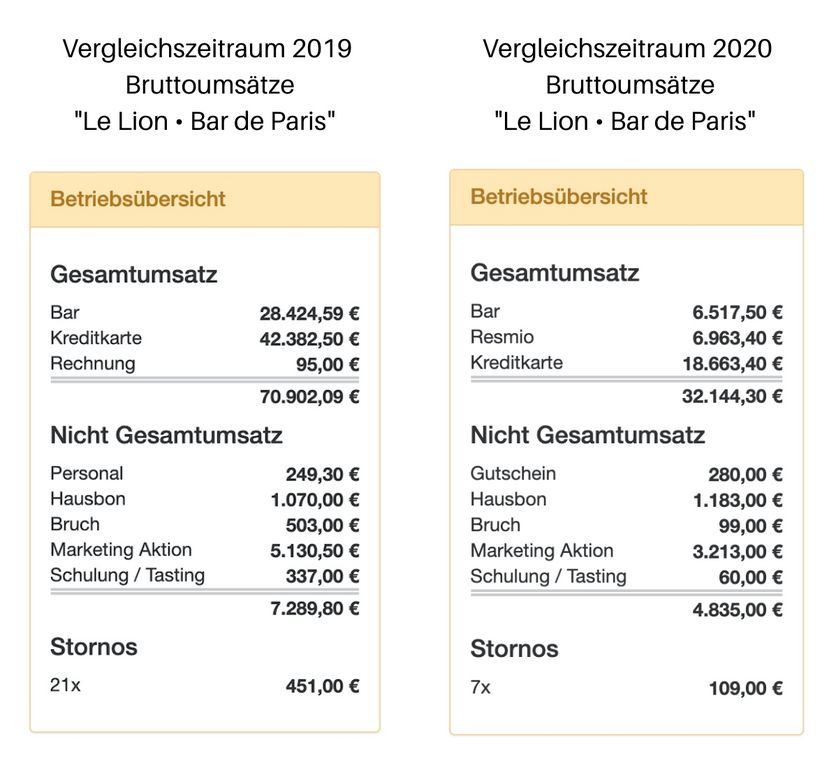The height and width of the screenshot is (768, 836).
Task: Select the Rechnung row label
Action: 92,363
